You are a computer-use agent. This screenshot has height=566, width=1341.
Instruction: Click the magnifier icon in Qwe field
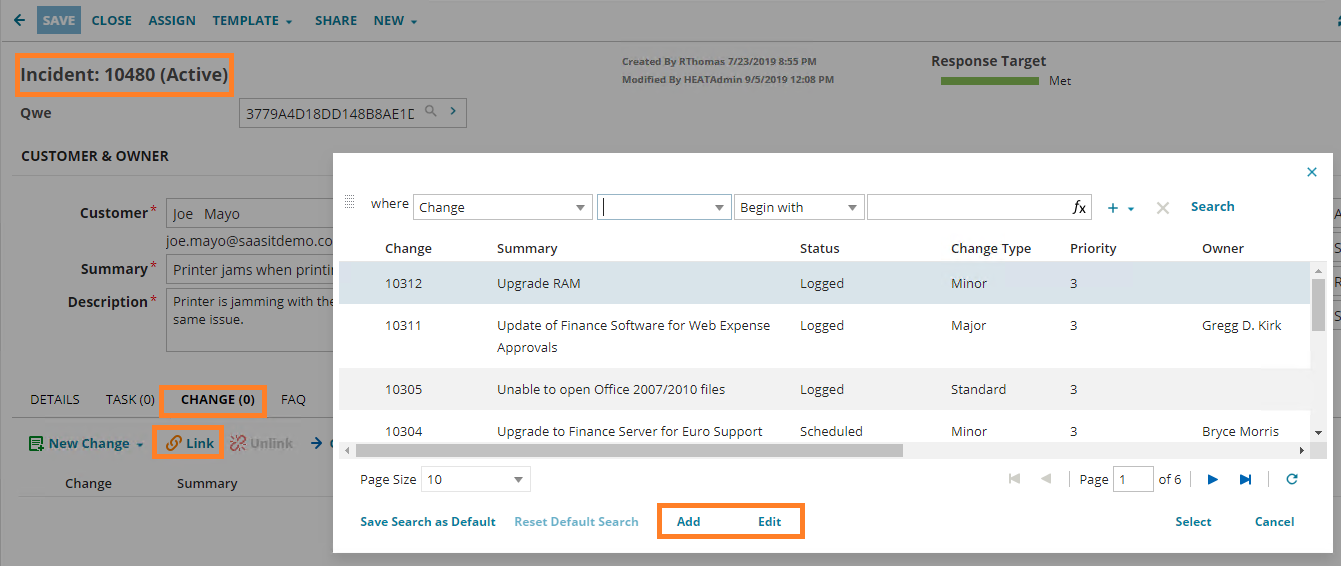(x=431, y=112)
